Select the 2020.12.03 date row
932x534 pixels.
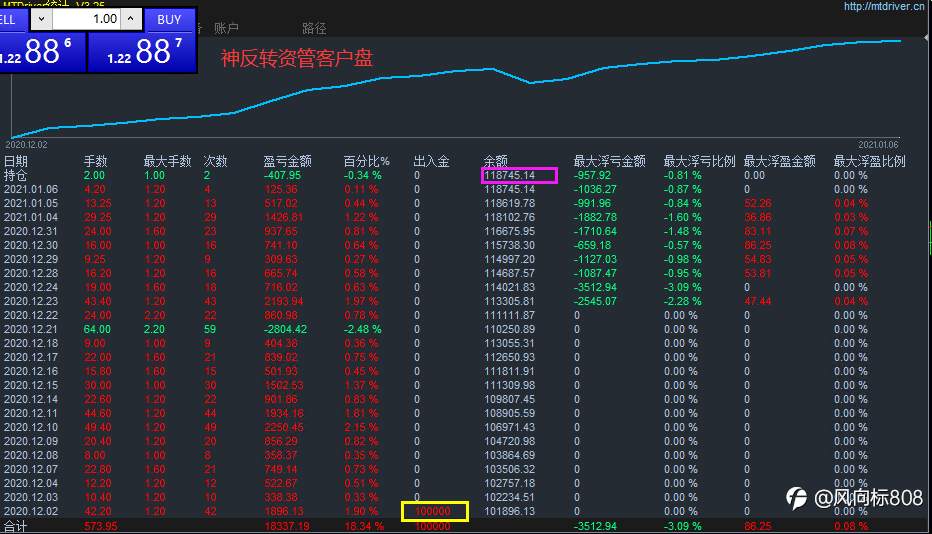[x=31, y=497]
